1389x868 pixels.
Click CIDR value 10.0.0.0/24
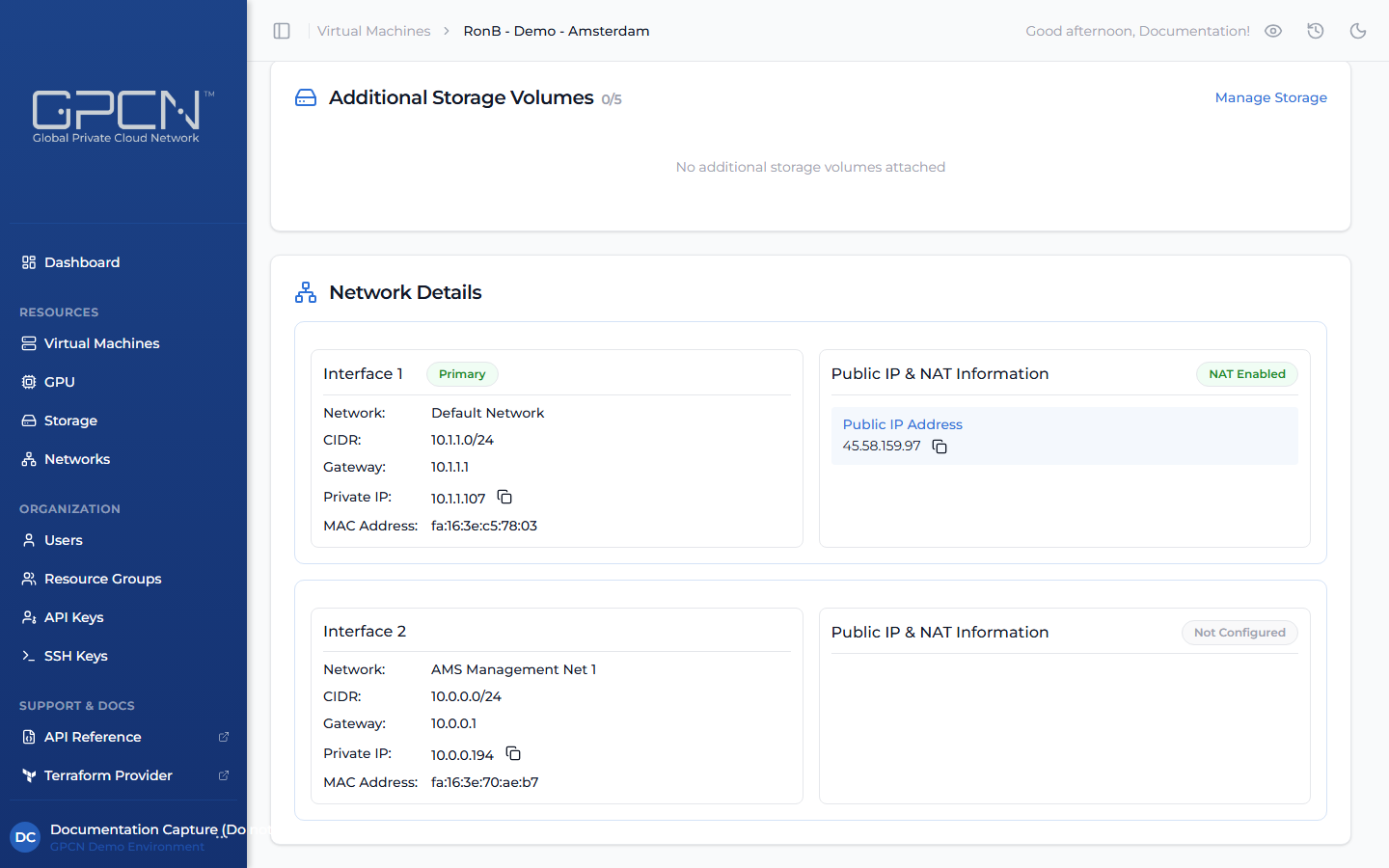466,696
